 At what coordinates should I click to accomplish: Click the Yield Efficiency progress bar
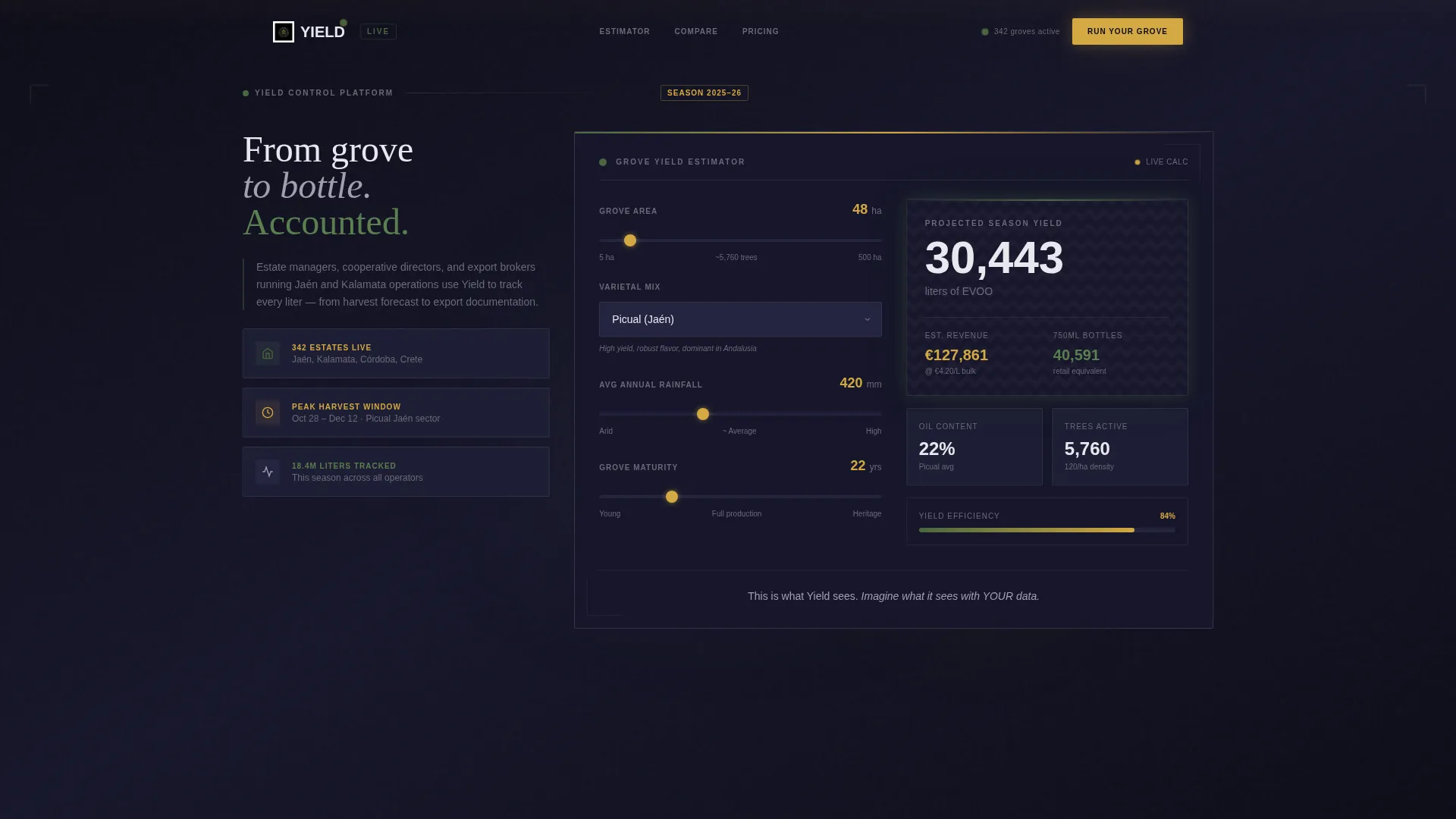[x=1046, y=530]
